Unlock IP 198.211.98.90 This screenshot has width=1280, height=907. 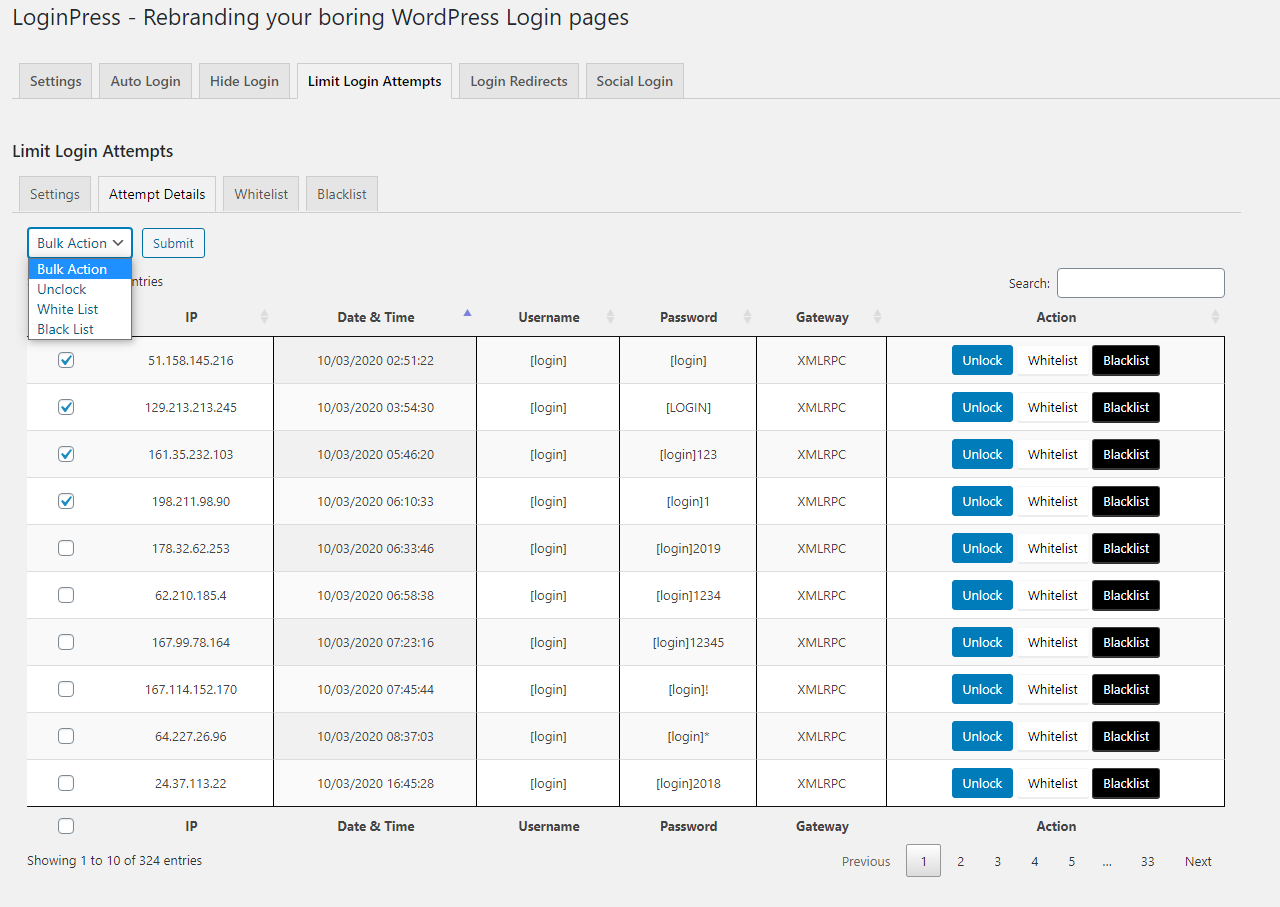coord(982,501)
